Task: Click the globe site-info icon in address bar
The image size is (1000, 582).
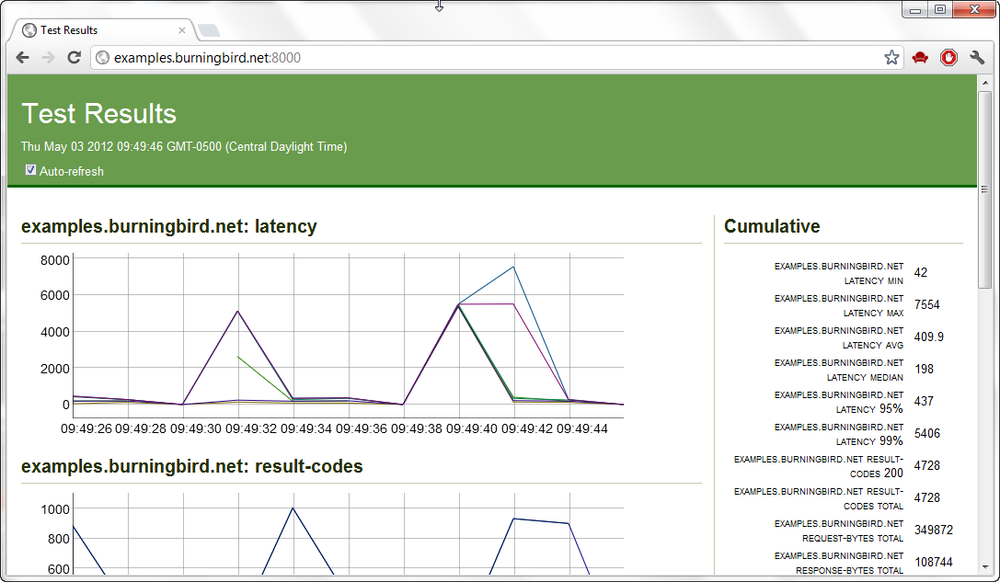Action: pyautogui.click(x=102, y=58)
